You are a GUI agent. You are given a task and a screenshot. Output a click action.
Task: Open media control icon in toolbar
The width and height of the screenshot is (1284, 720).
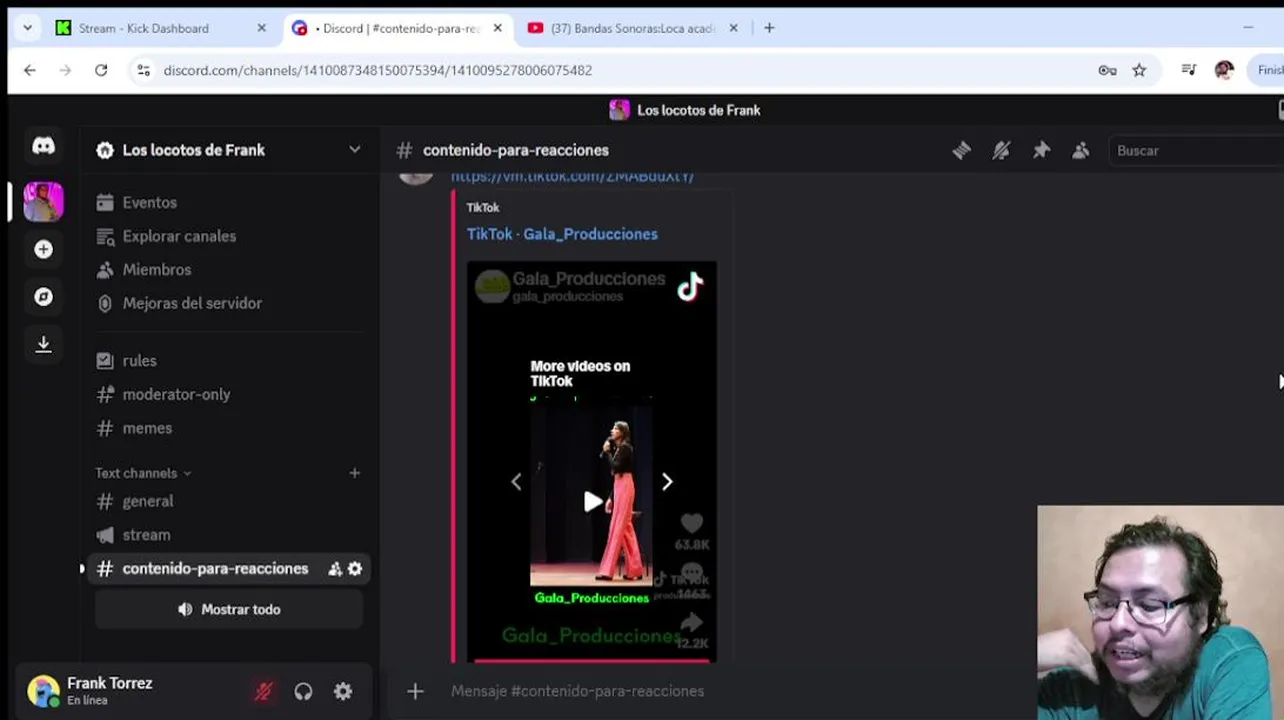(x=1188, y=70)
